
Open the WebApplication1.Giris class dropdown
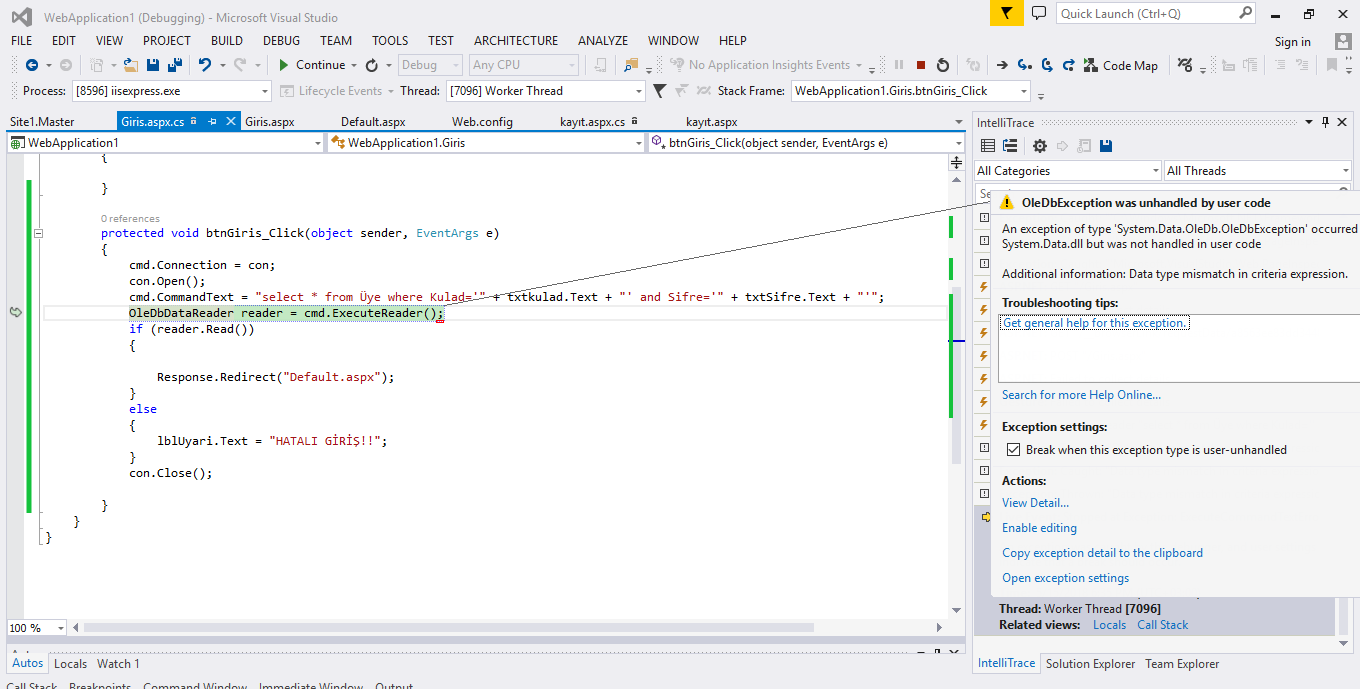pyautogui.click(x=485, y=143)
